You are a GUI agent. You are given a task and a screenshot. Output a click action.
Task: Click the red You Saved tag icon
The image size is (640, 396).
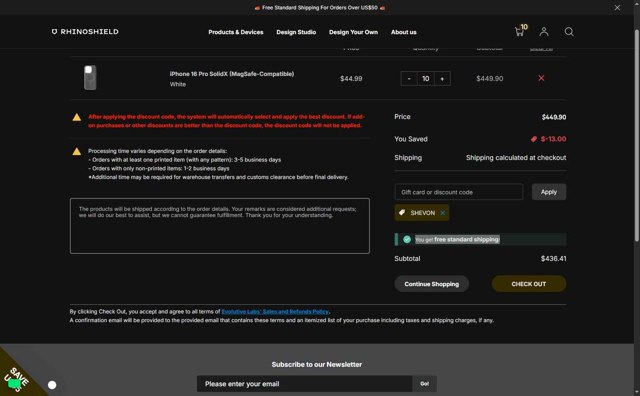click(x=533, y=139)
